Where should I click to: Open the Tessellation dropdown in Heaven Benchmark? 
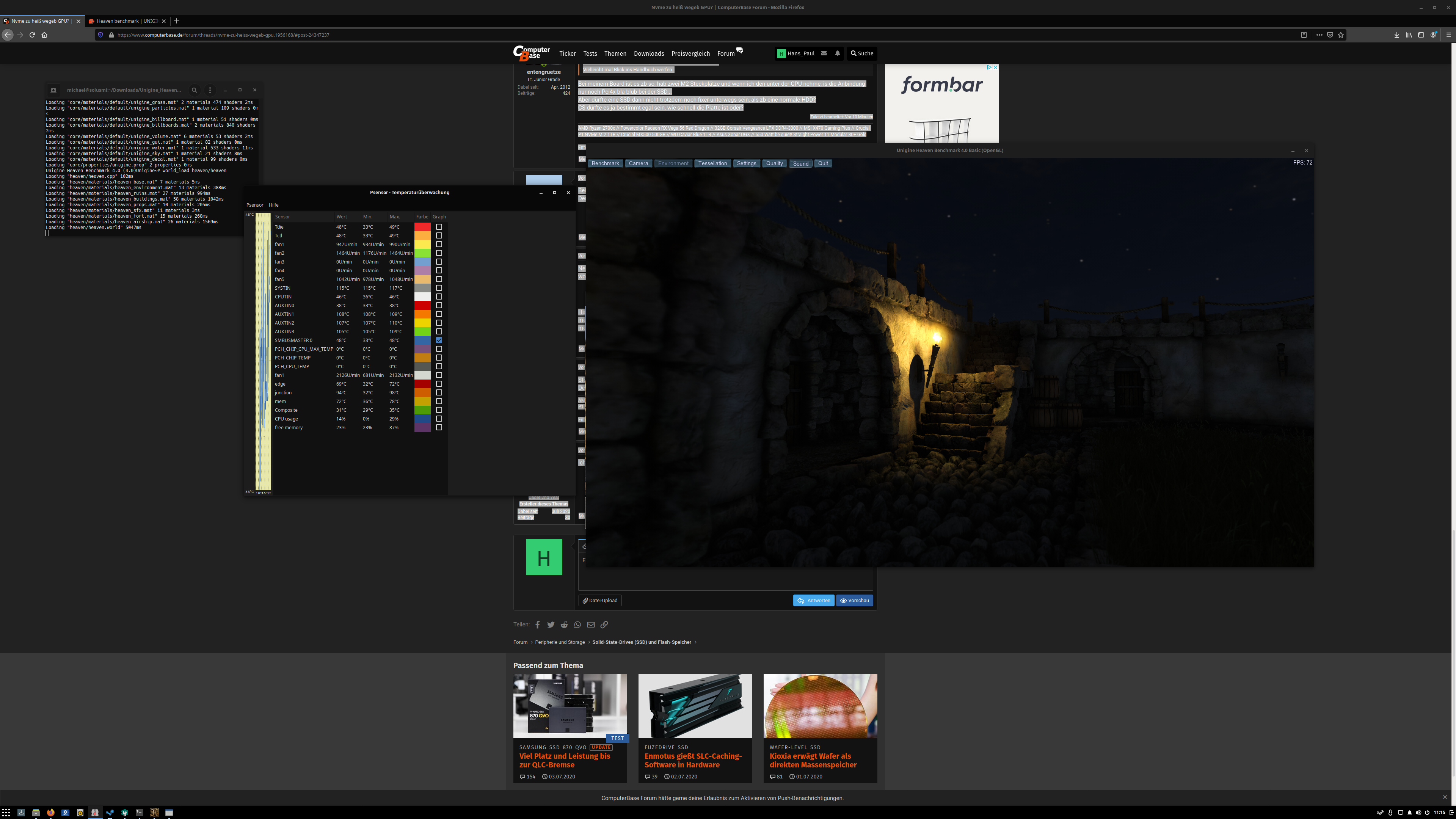[x=712, y=163]
